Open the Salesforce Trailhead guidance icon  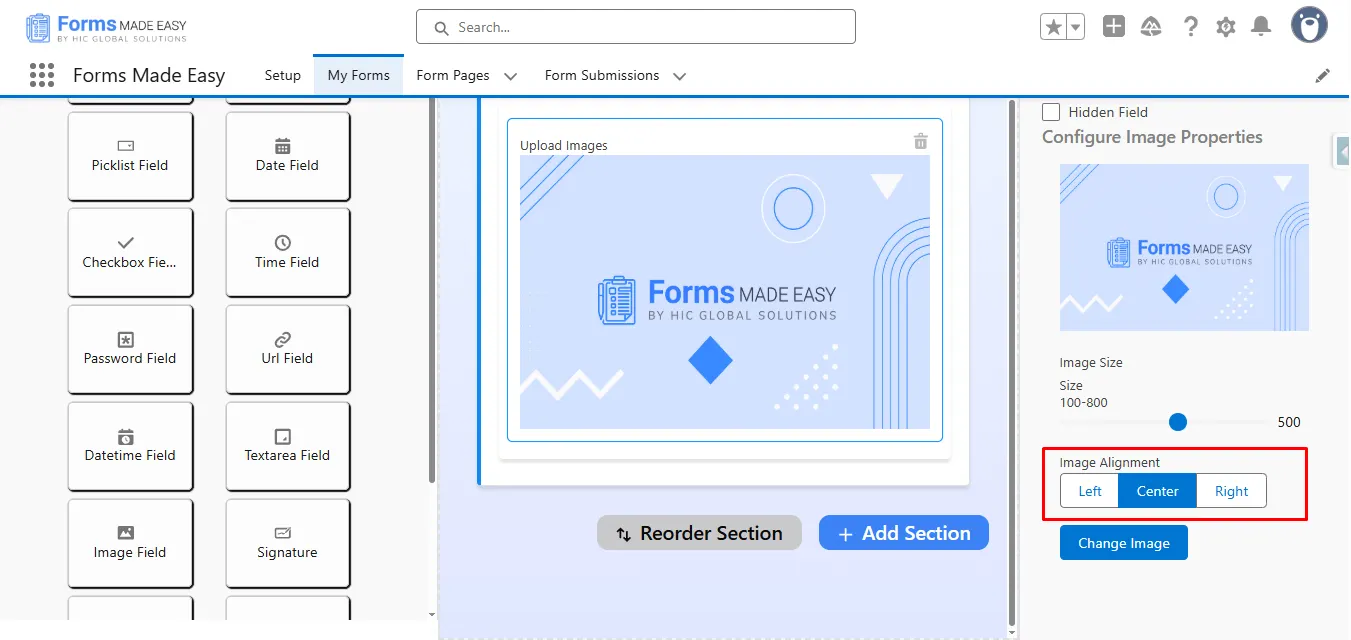1151,27
